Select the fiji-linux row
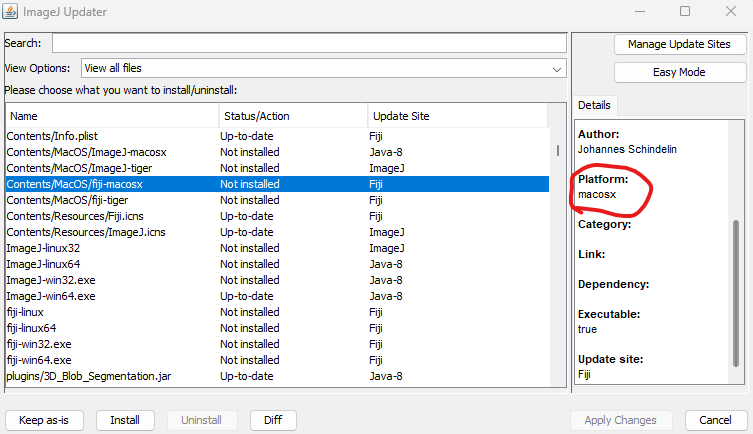Image resolution: width=753 pixels, height=434 pixels. (277, 312)
